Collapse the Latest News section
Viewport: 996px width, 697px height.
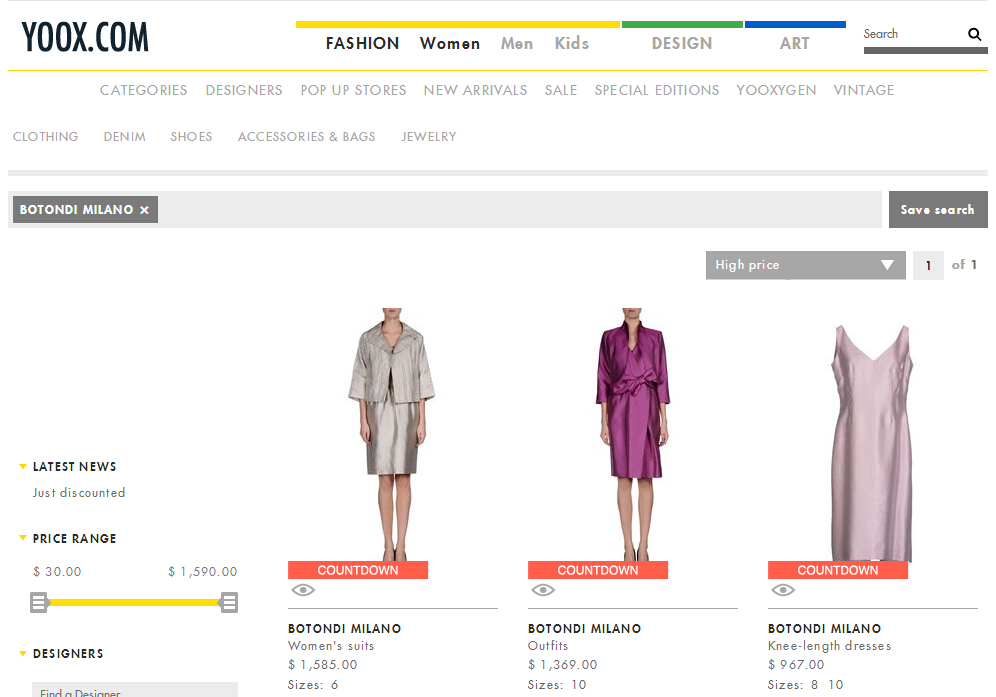23,466
